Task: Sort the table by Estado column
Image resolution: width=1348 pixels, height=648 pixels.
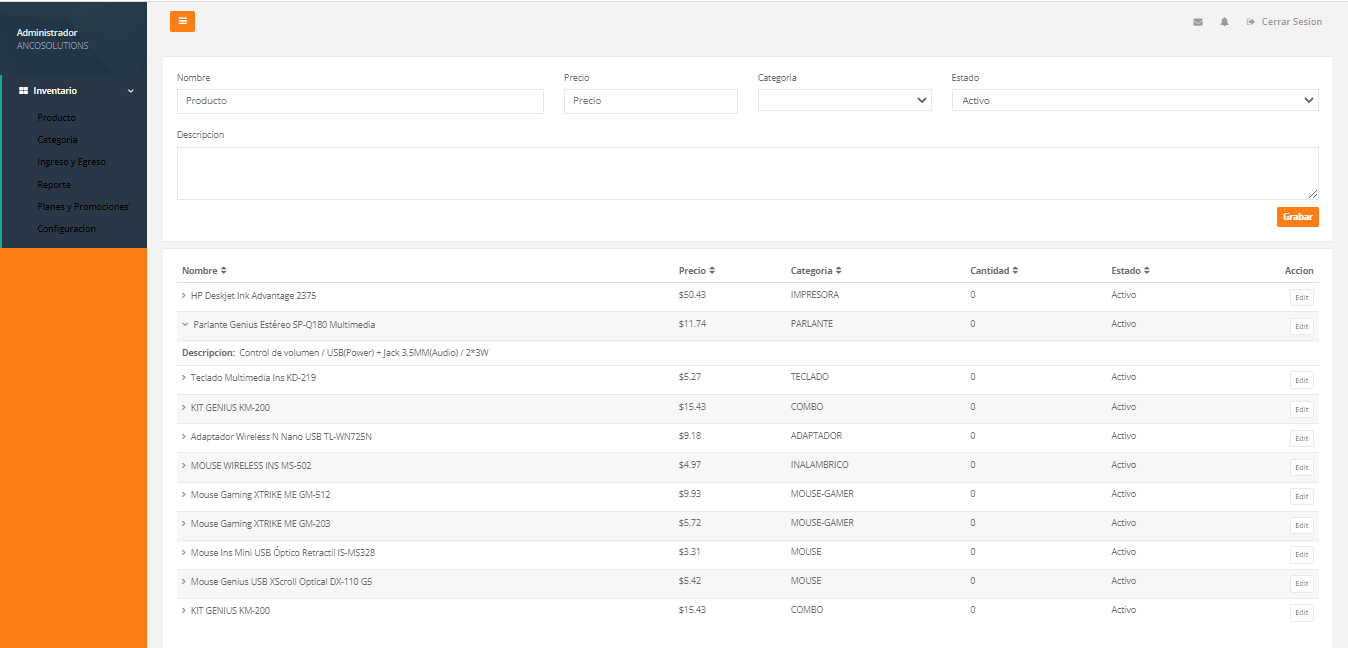Action: pyautogui.click(x=1130, y=271)
